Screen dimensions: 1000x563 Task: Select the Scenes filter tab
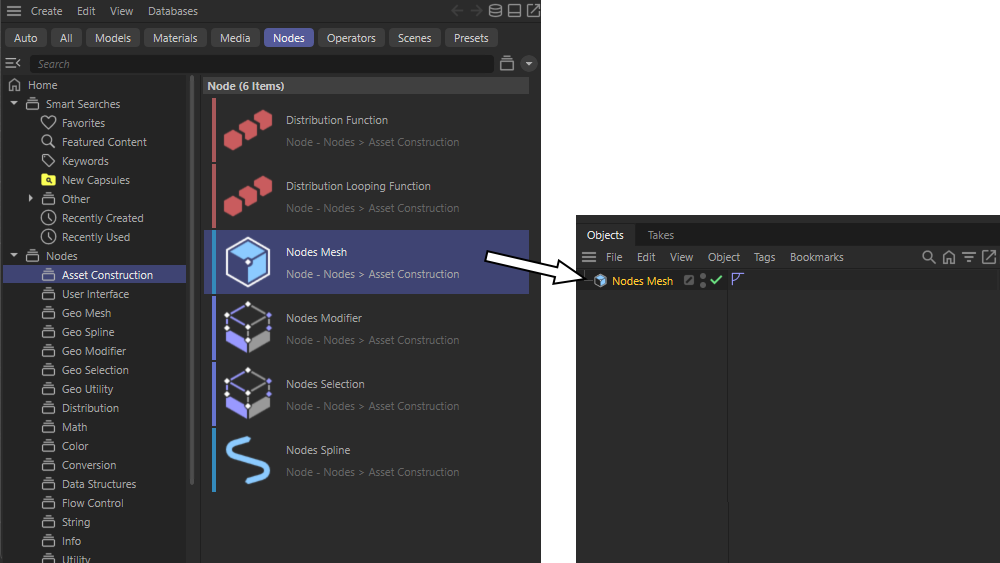pyautogui.click(x=415, y=38)
